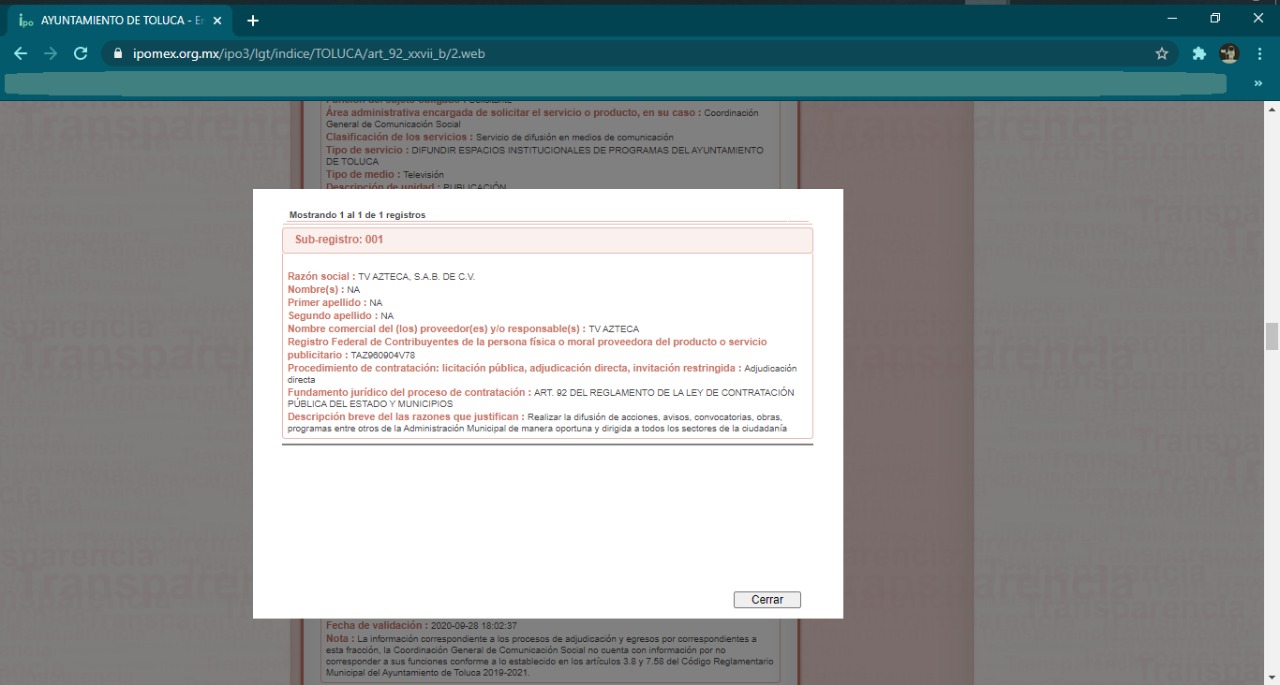
Task: Click the Primer apellido label
Action: (x=327, y=302)
